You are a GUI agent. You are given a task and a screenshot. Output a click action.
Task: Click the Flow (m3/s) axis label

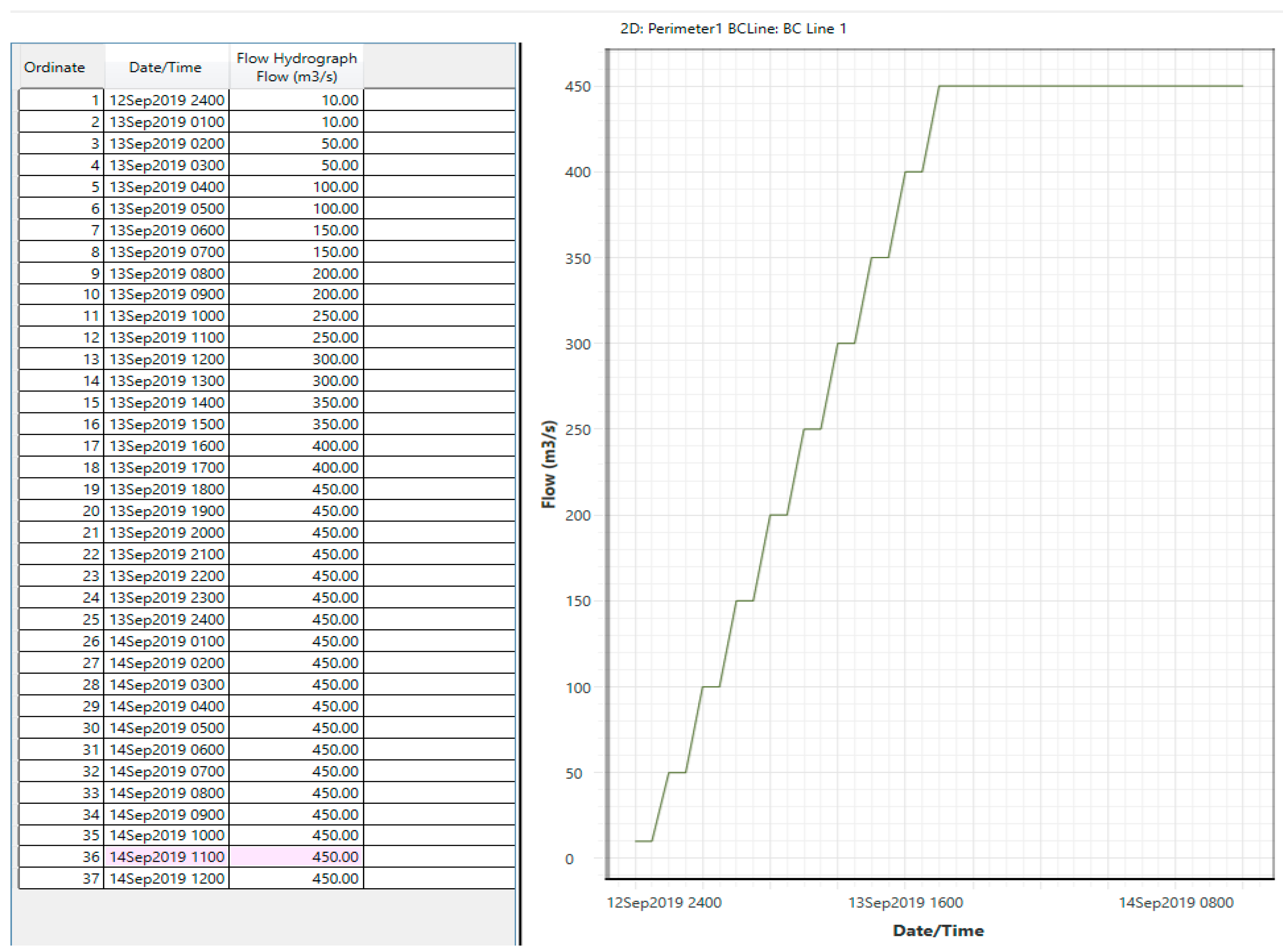pos(549,464)
